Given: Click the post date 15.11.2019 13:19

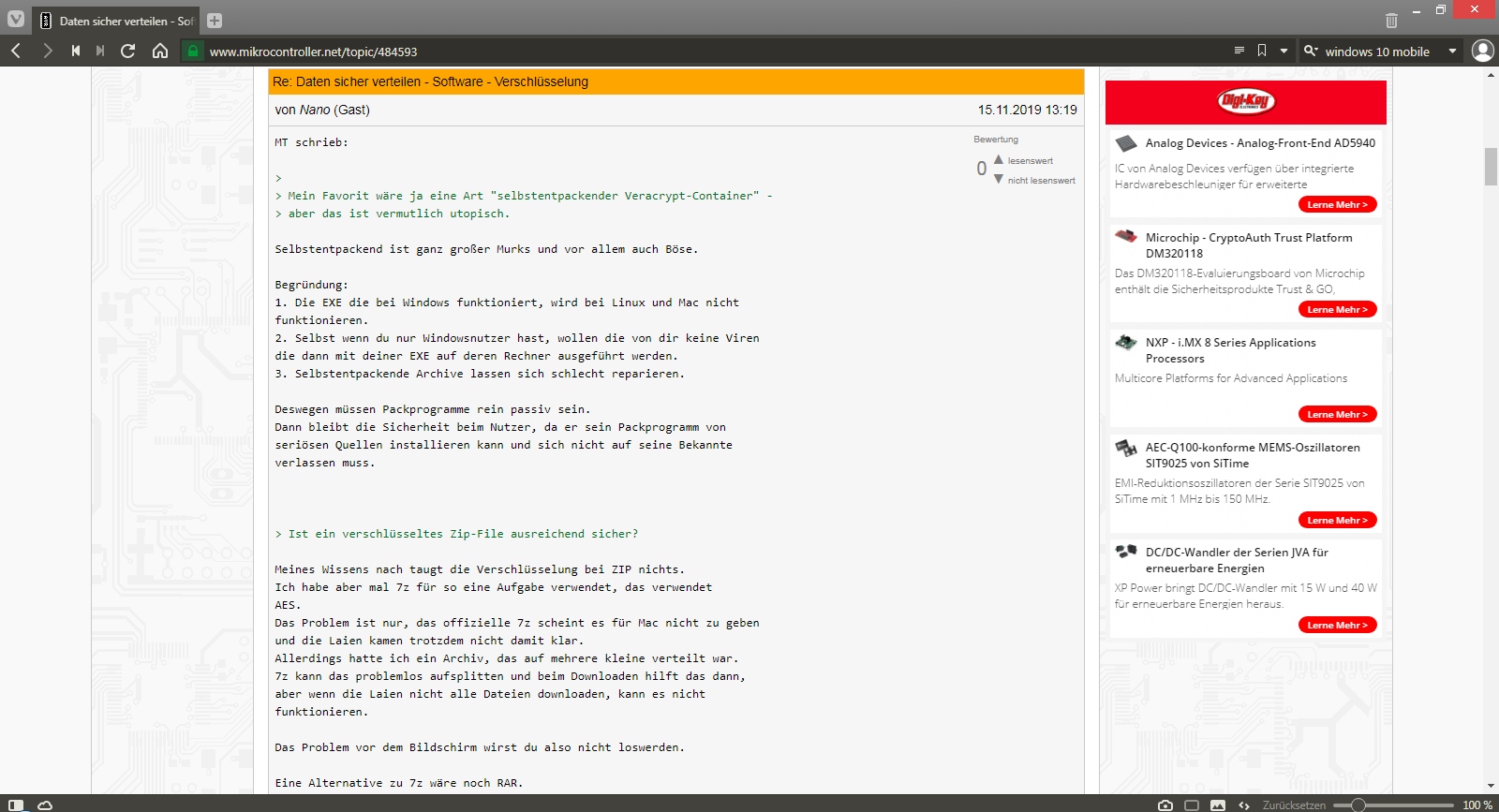Looking at the screenshot, I should [x=1027, y=110].
